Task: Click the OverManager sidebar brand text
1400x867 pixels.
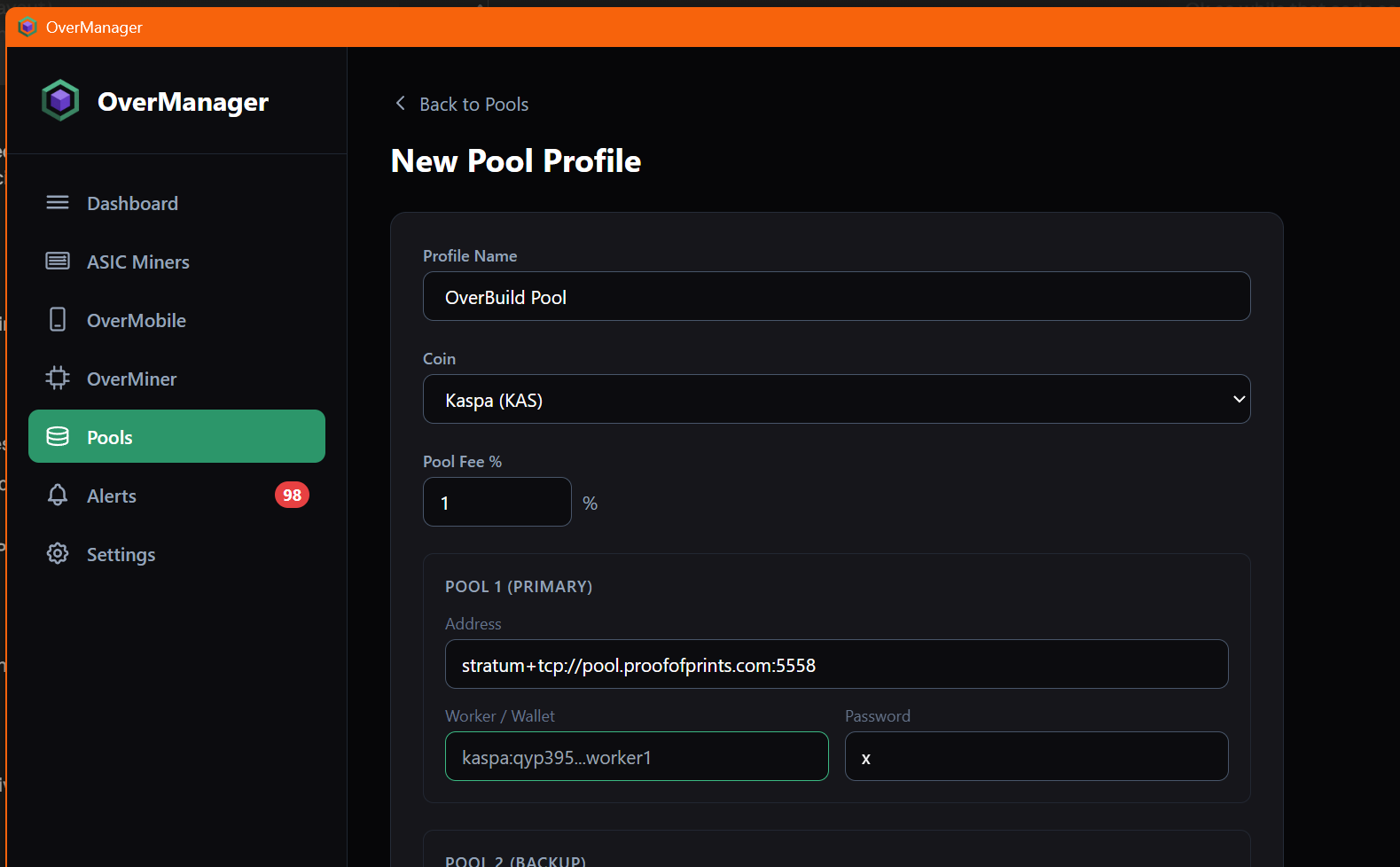Action: point(183,102)
